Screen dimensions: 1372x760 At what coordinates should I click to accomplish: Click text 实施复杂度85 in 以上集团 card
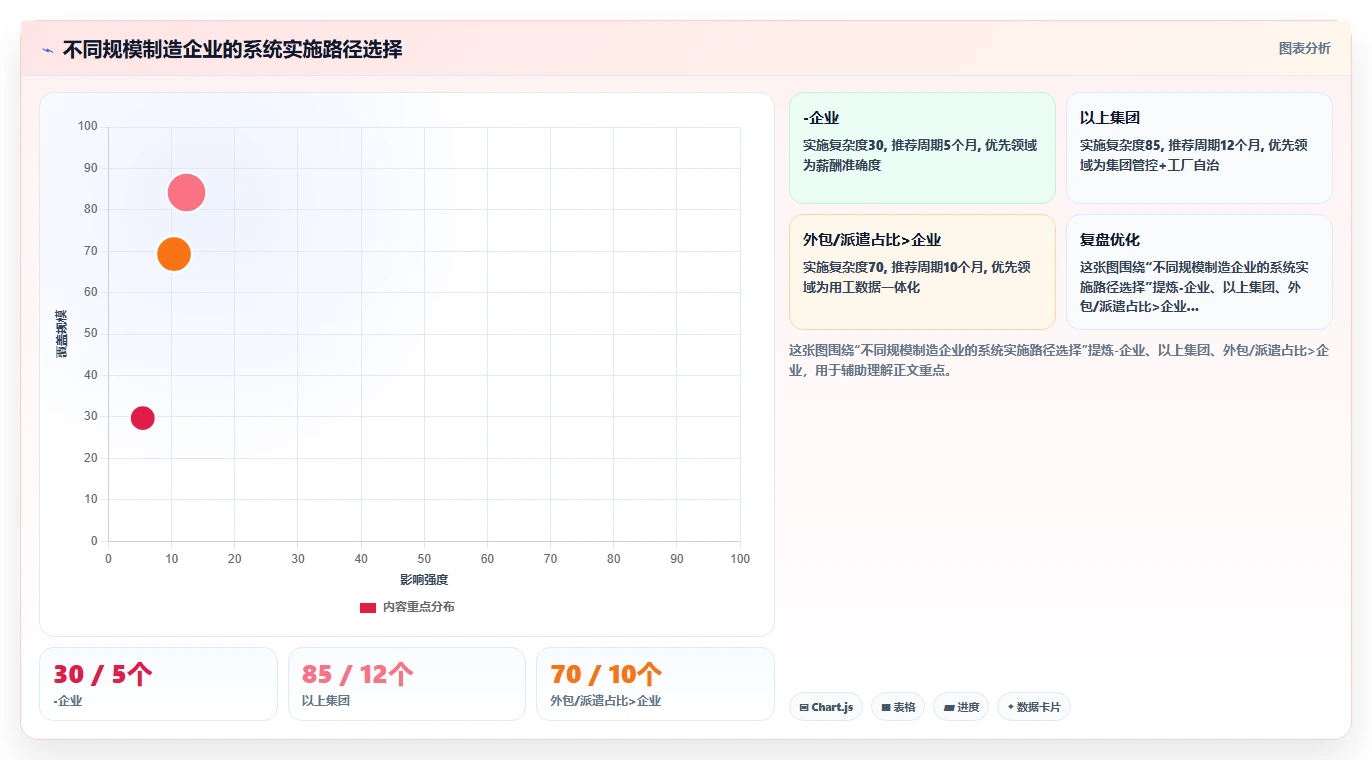pyautogui.click(x=1120, y=145)
